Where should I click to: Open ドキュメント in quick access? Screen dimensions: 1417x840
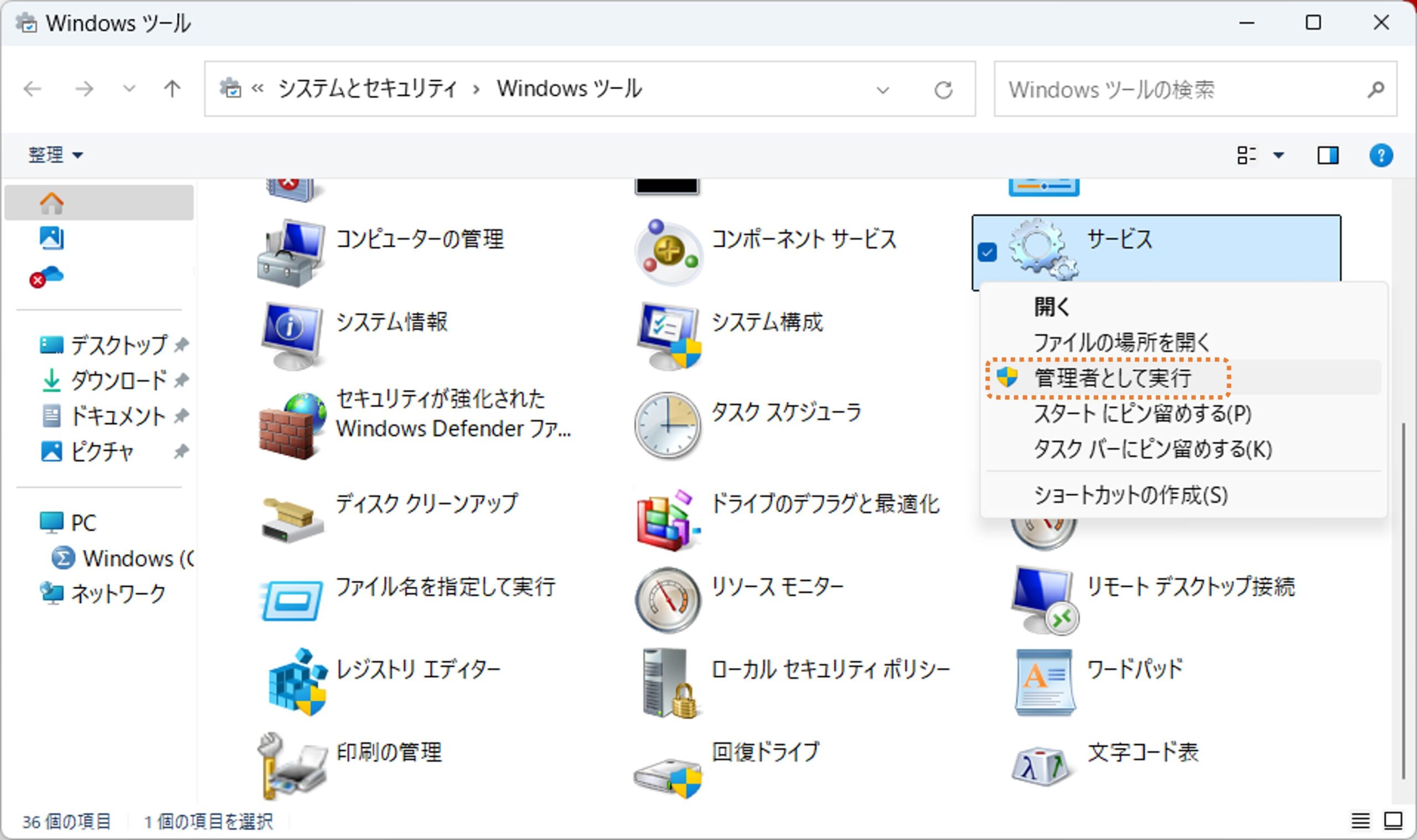(104, 416)
